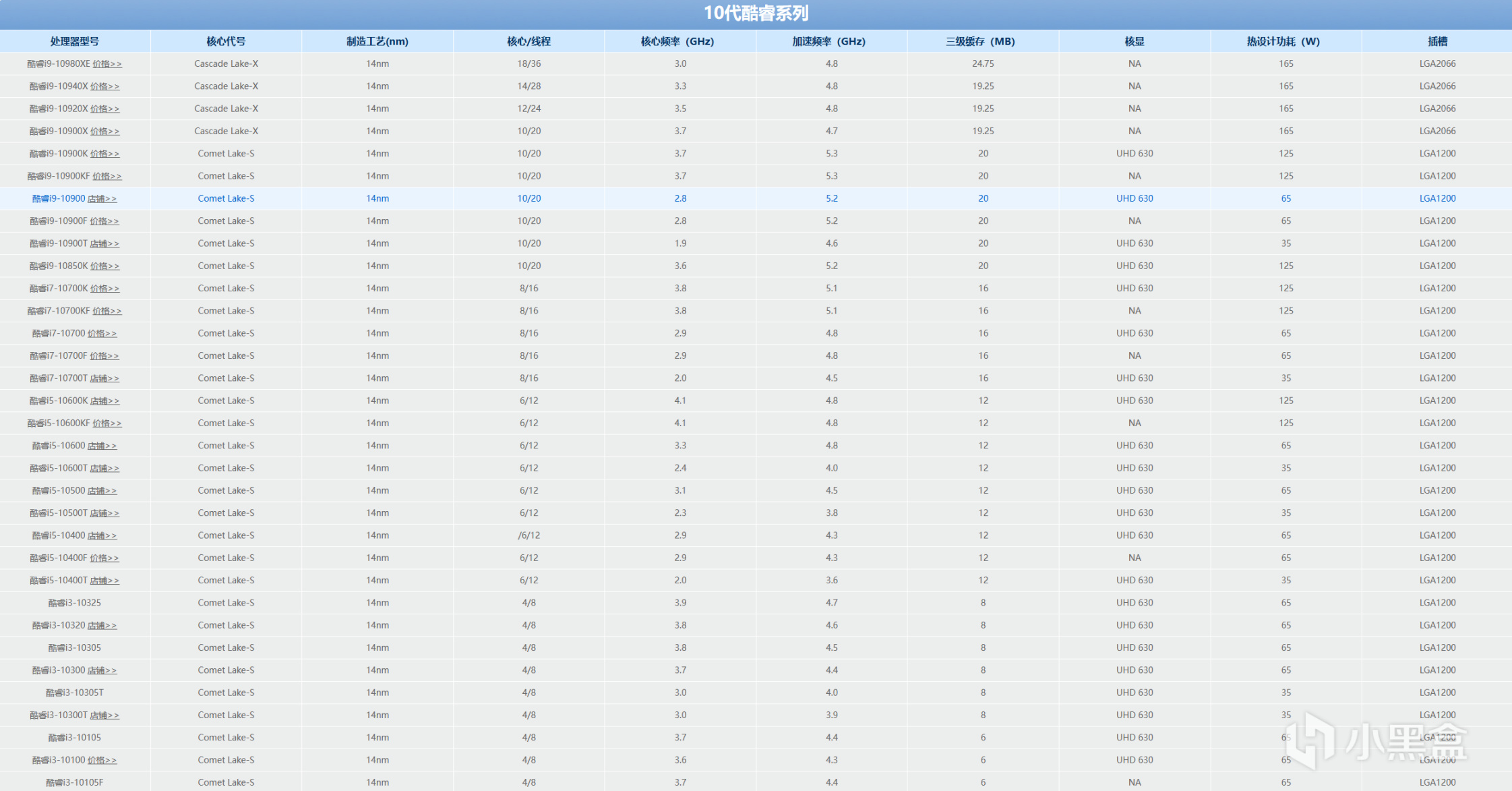Open 店铺 link for 酷睿i3-10320

click(102, 626)
